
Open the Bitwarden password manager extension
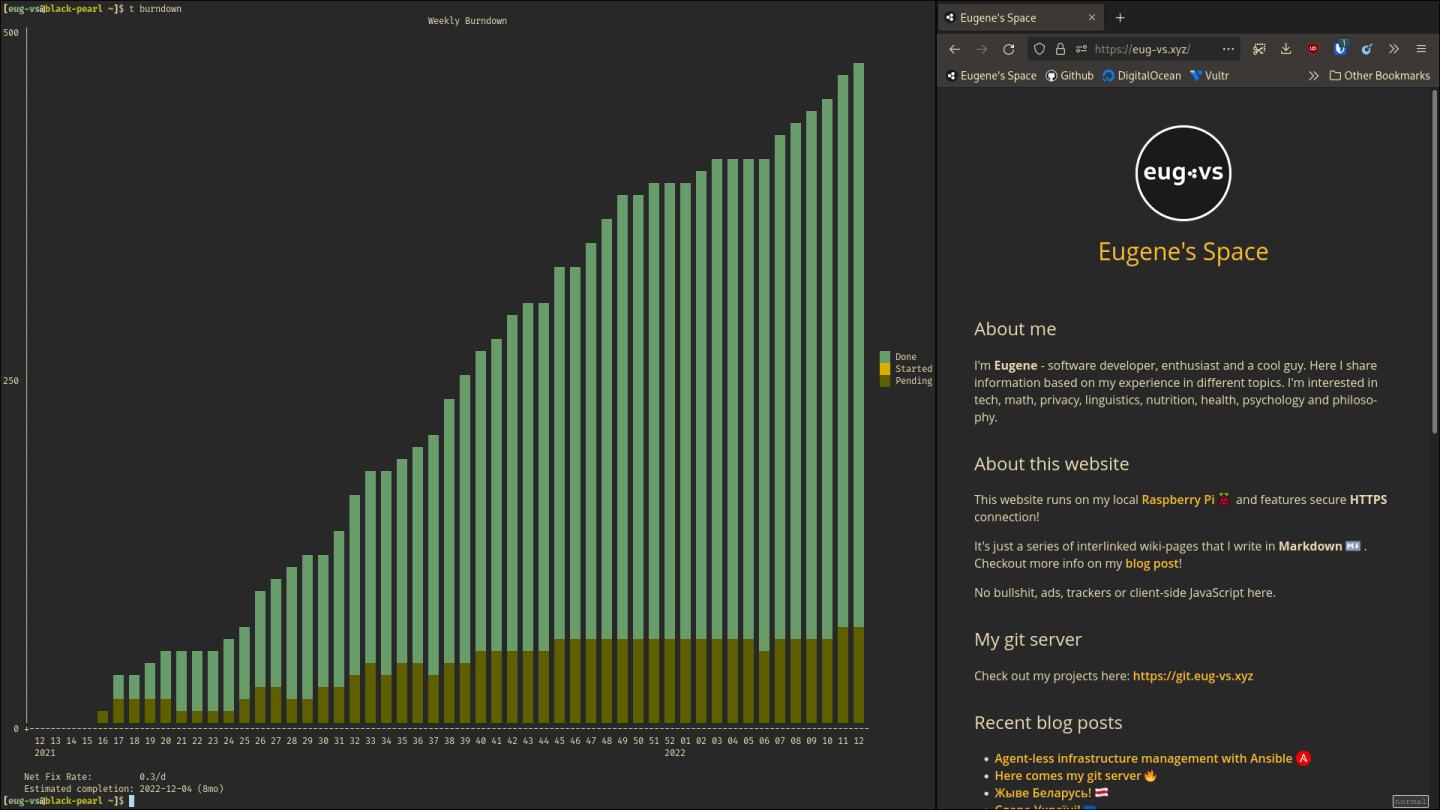(1340, 48)
